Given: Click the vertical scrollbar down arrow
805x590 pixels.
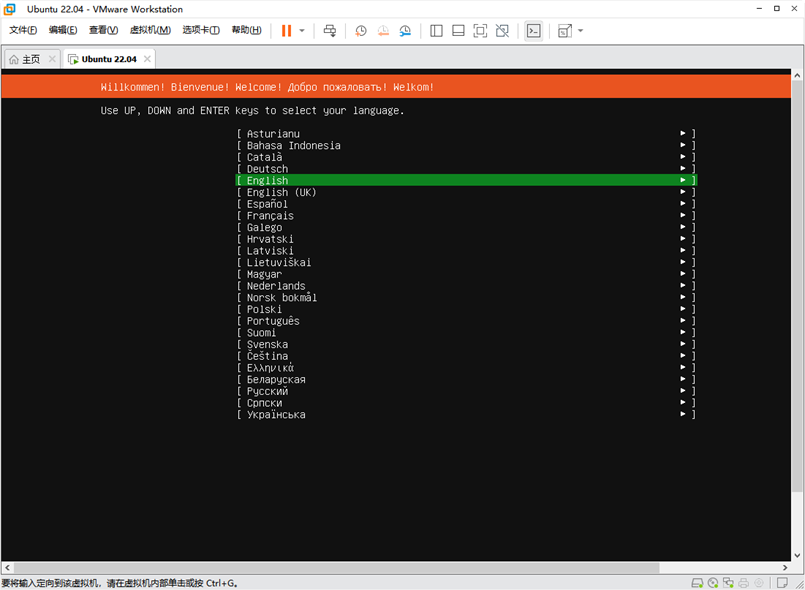Looking at the screenshot, I should point(797,555).
